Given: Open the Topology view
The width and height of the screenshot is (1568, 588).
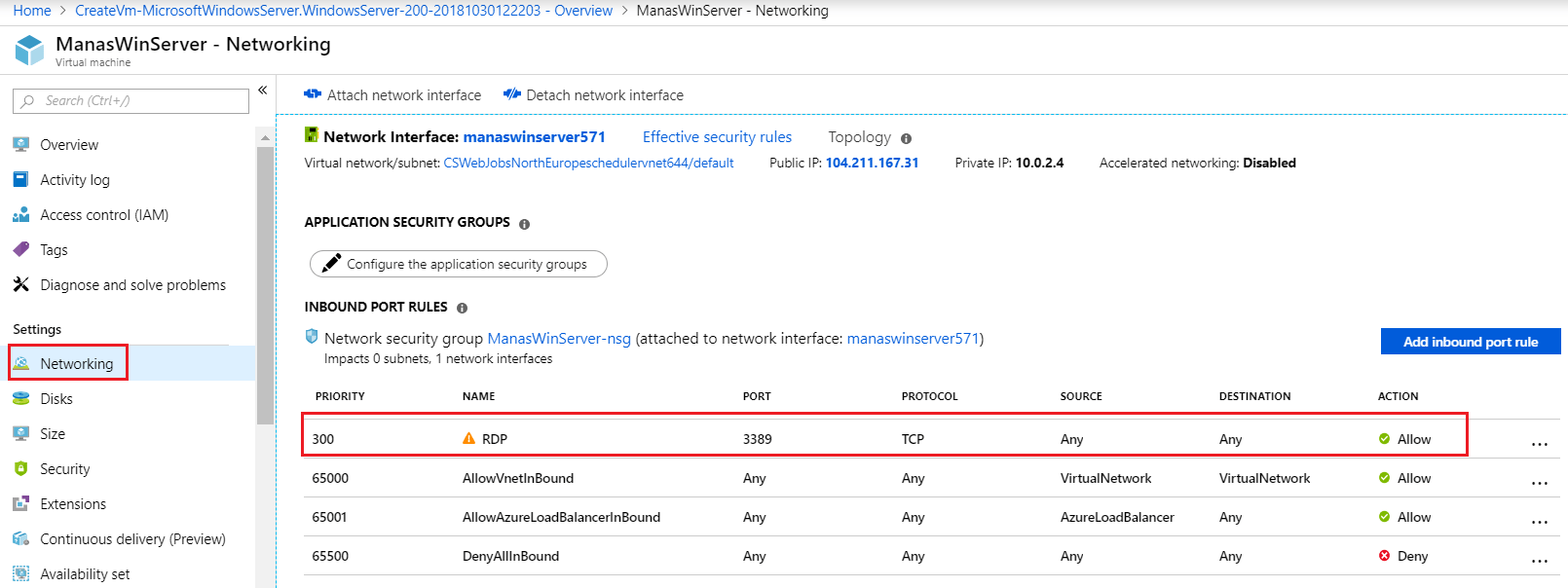Looking at the screenshot, I should [x=859, y=137].
